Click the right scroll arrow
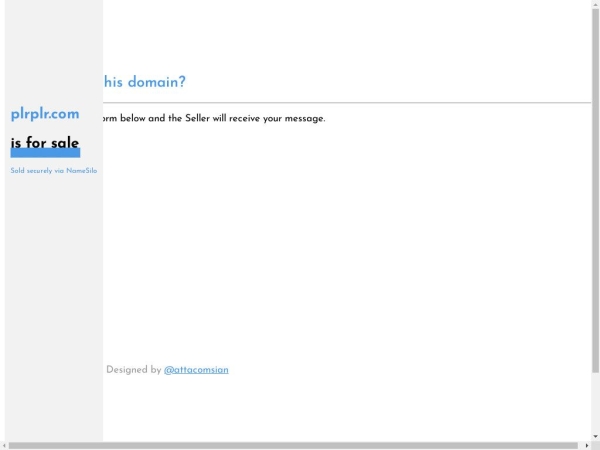This screenshot has width=600, height=450. 587,446
